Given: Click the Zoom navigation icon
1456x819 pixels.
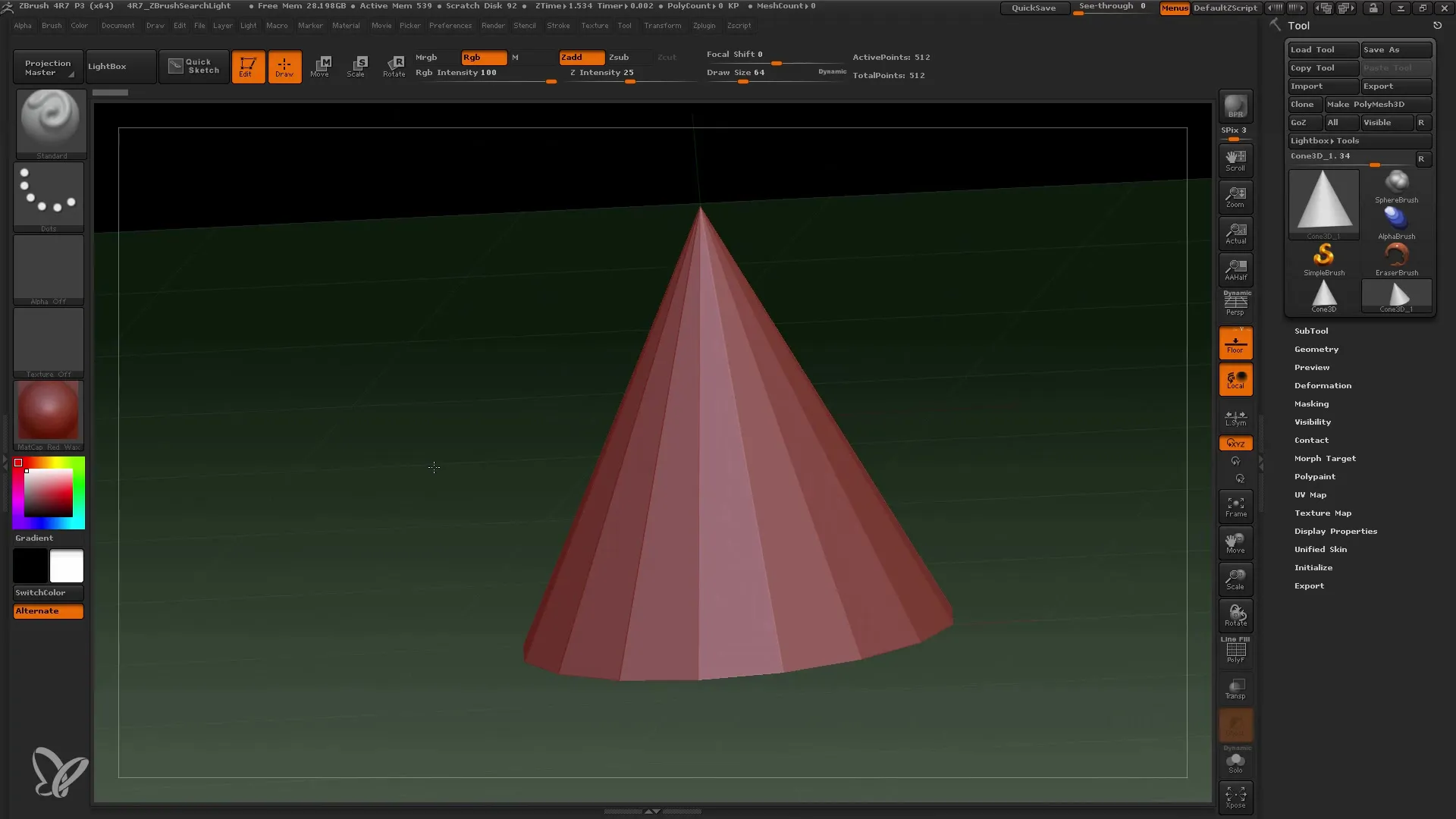Looking at the screenshot, I should (x=1235, y=197).
